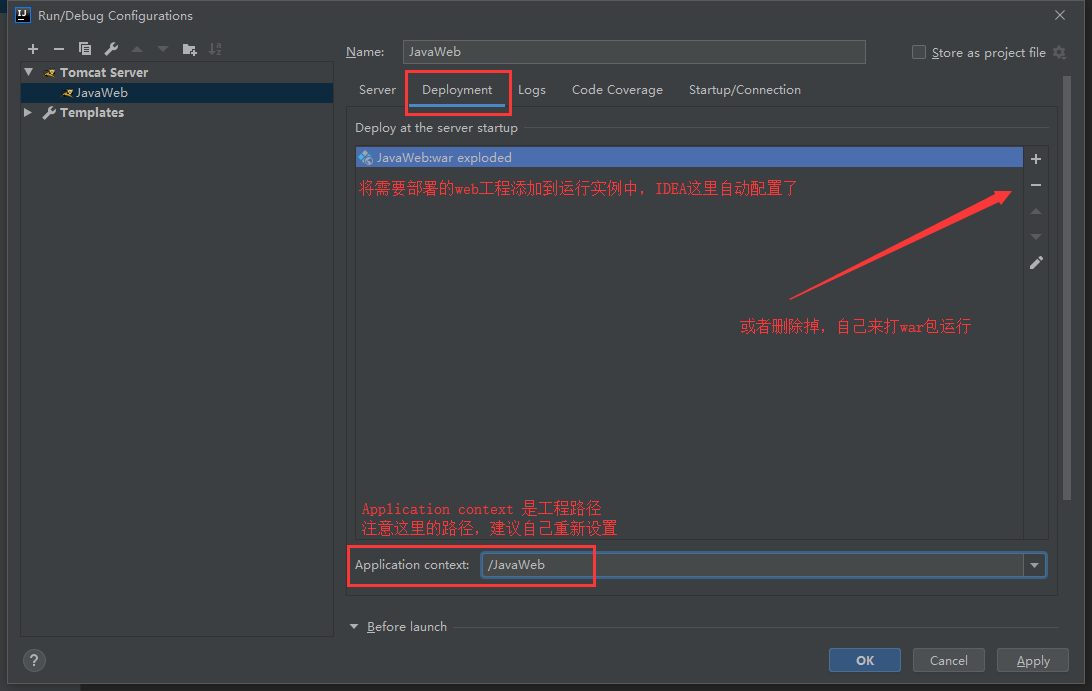
Task: Click the Store as project file label
Action: 988,53
